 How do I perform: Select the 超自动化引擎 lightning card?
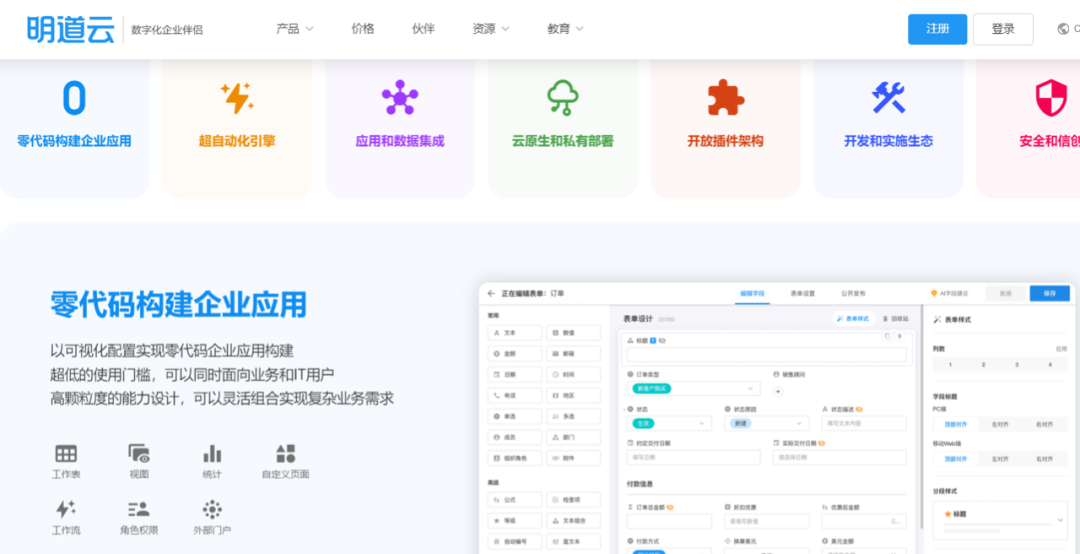(237, 127)
